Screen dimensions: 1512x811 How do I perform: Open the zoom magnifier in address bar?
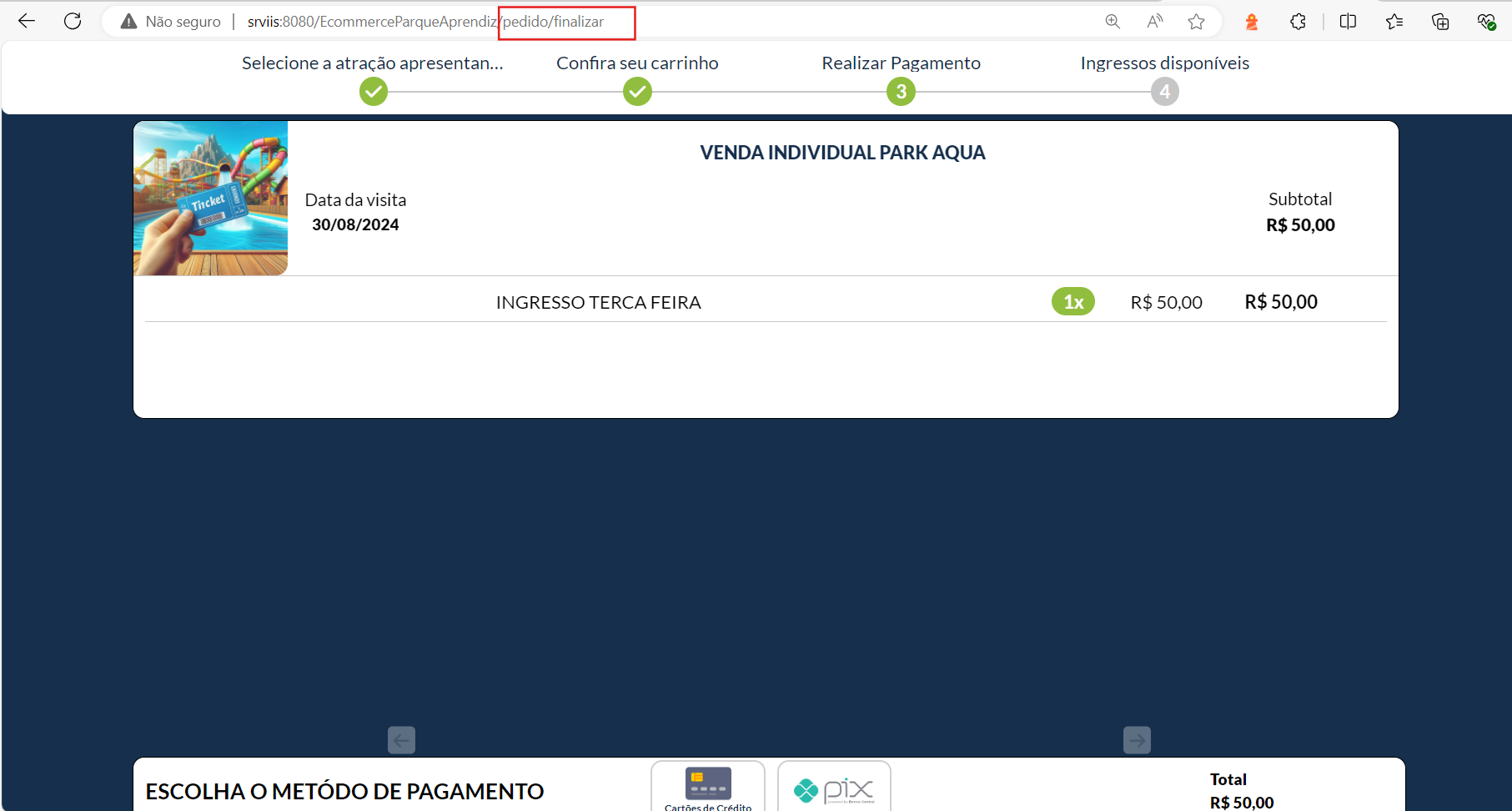(1113, 22)
